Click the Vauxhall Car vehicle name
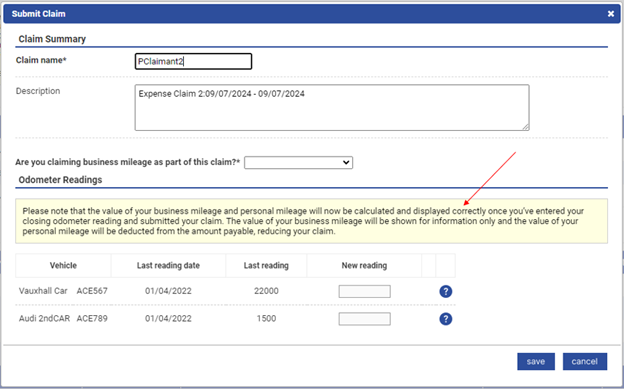Viewport: 624px width, 389px height. pyautogui.click(x=43, y=291)
